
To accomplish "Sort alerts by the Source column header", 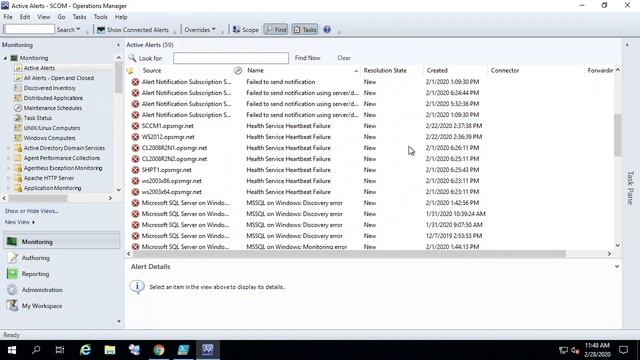I will point(152,70).
